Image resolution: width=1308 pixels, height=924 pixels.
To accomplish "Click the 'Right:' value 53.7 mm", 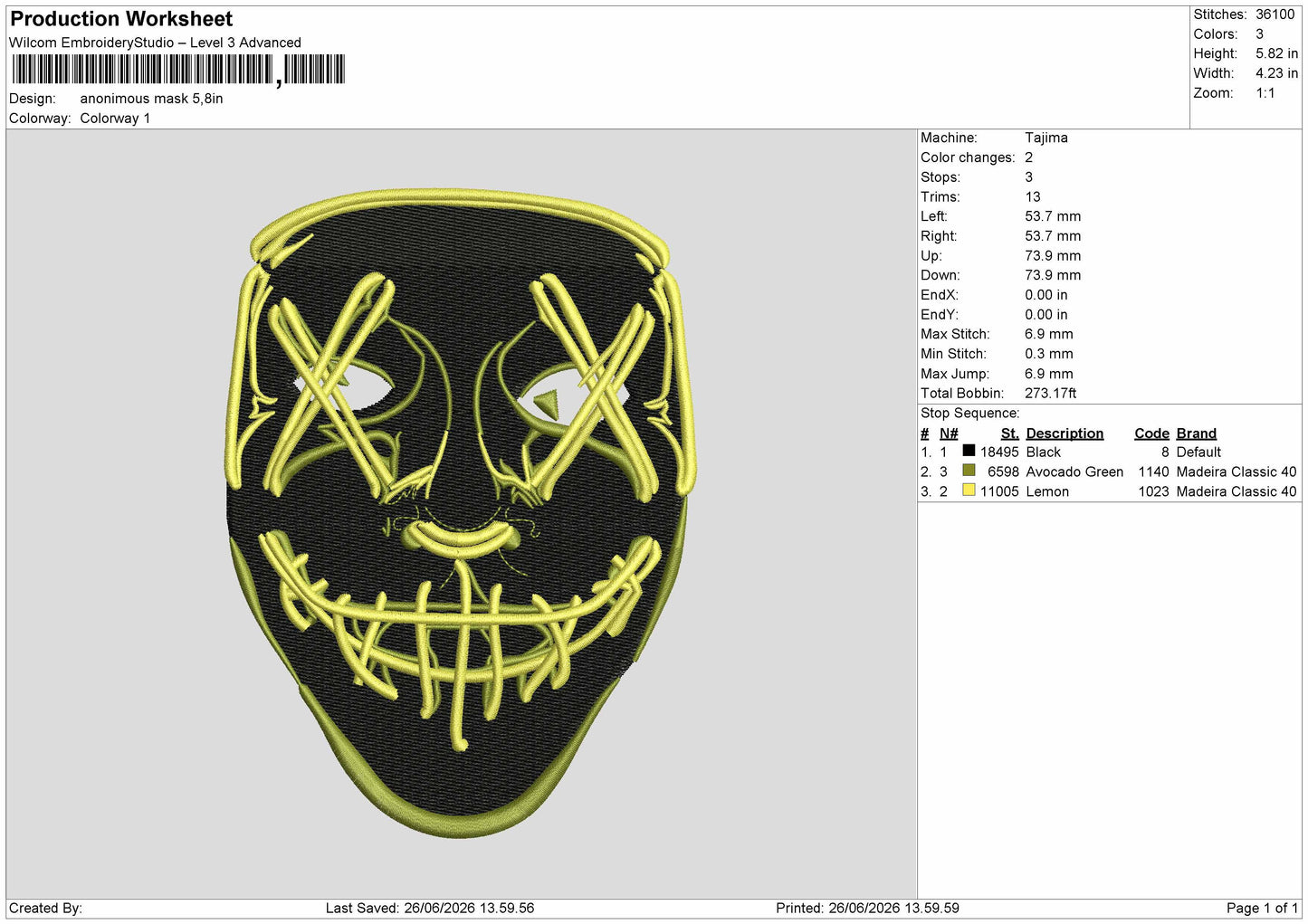I will click(1053, 236).
